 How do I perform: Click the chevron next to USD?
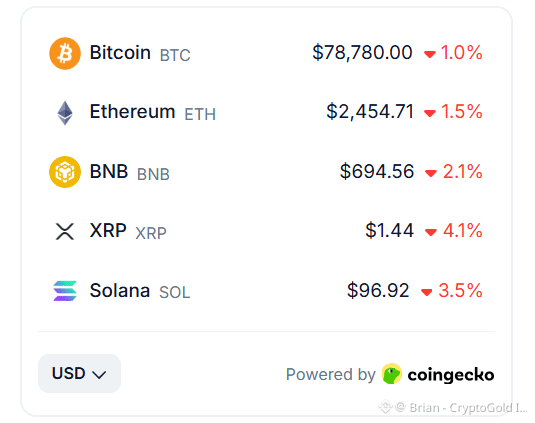click(99, 375)
